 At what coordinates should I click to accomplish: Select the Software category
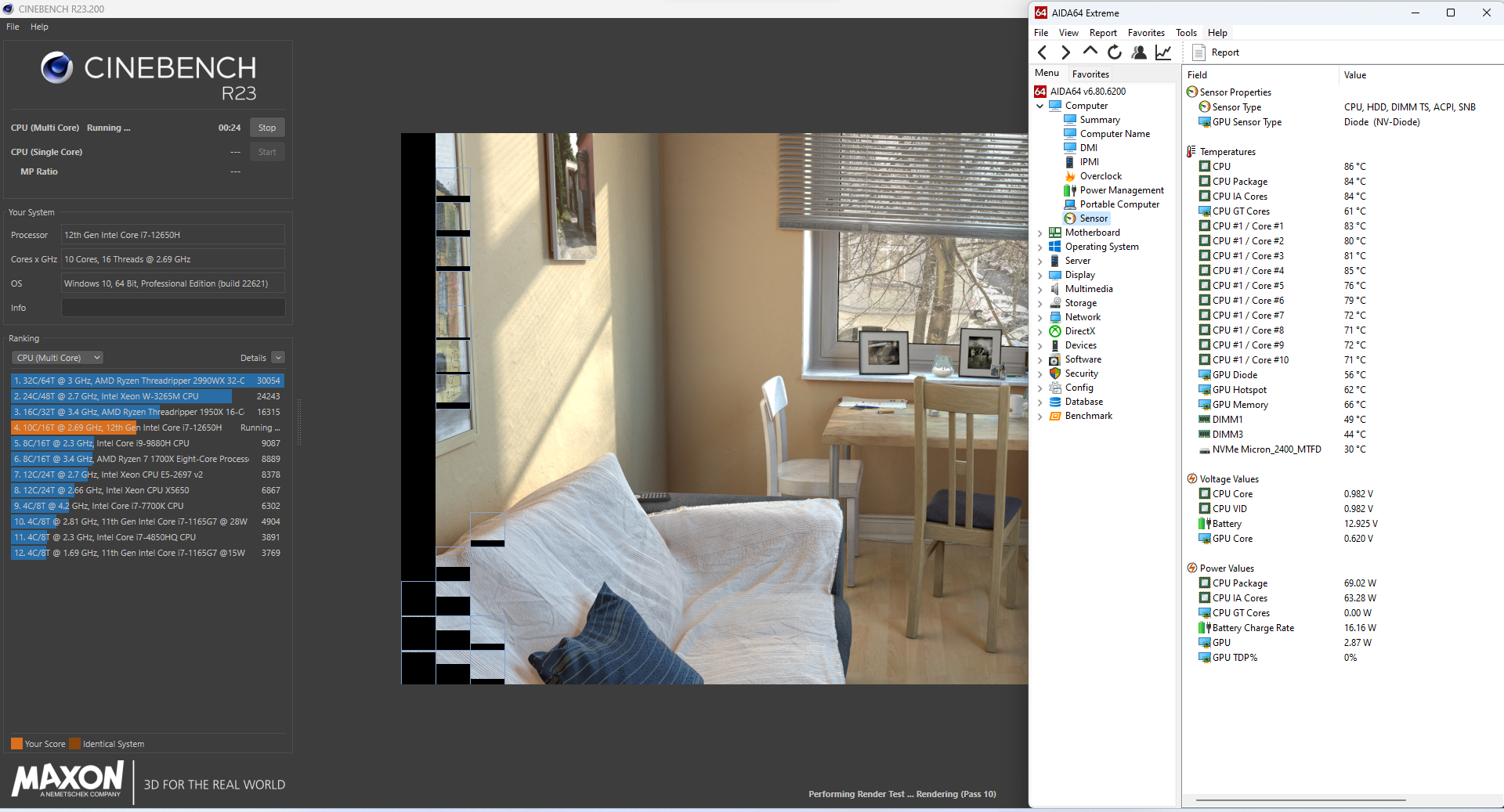coord(1083,359)
